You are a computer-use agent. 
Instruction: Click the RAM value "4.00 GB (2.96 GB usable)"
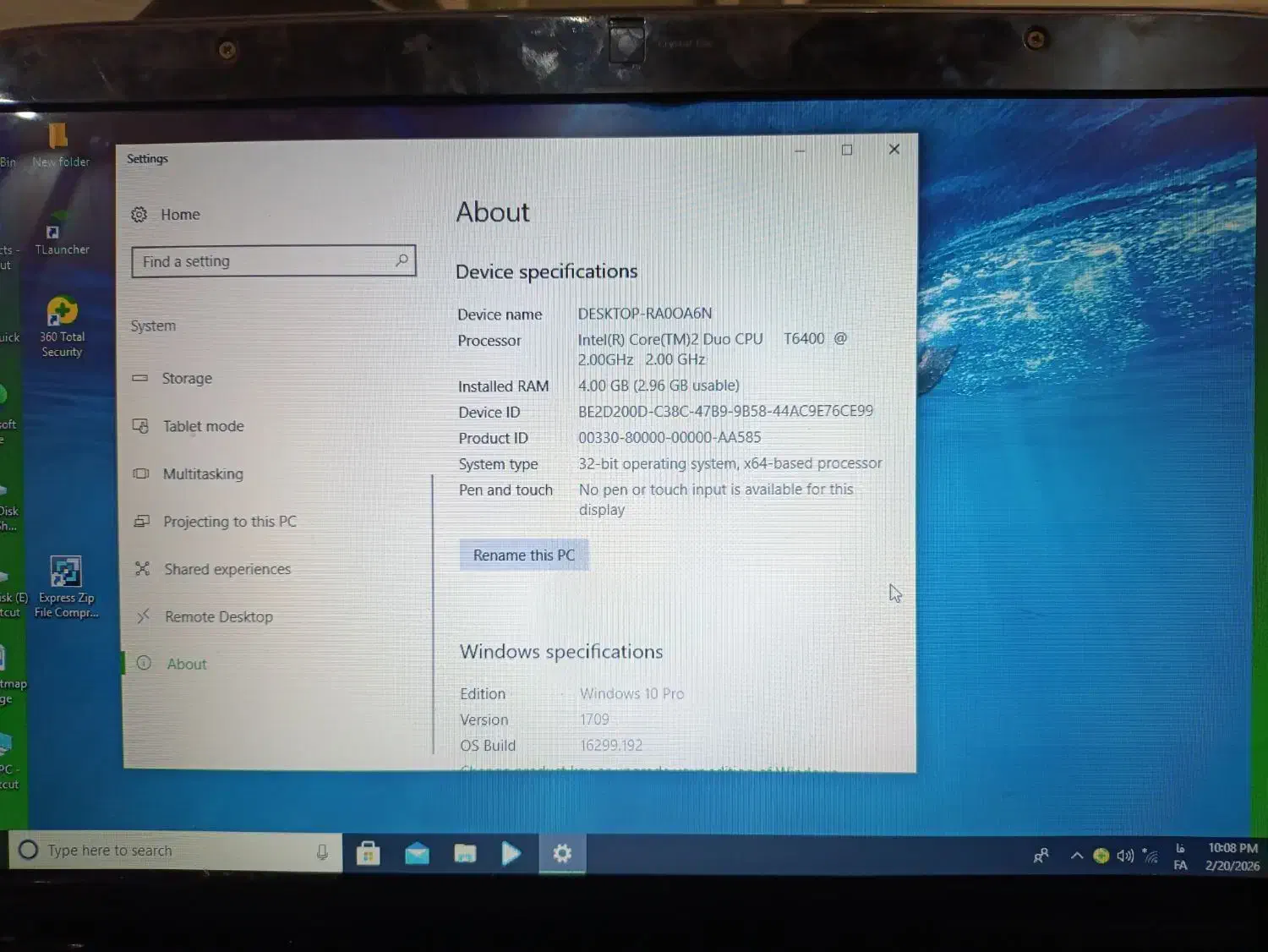click(x=659, y=386)
